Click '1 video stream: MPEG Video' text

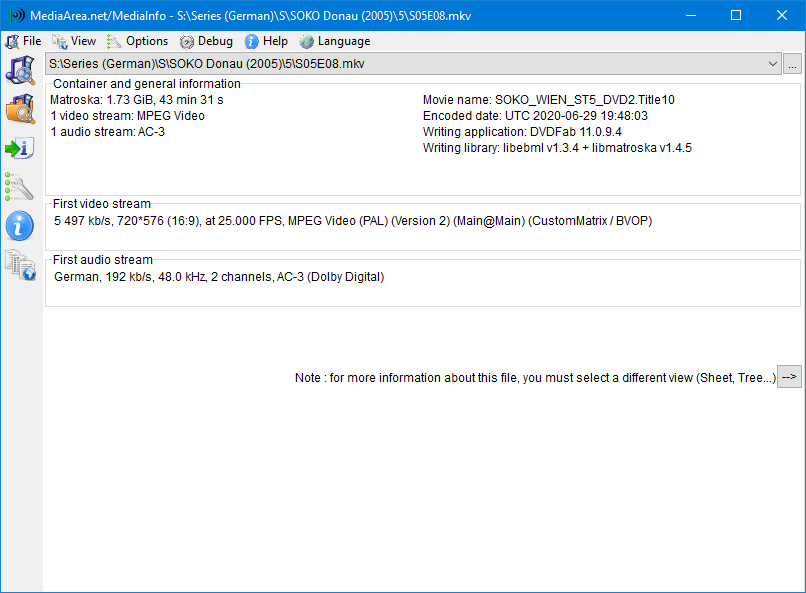pyautogui.click(x=127, y=116)
